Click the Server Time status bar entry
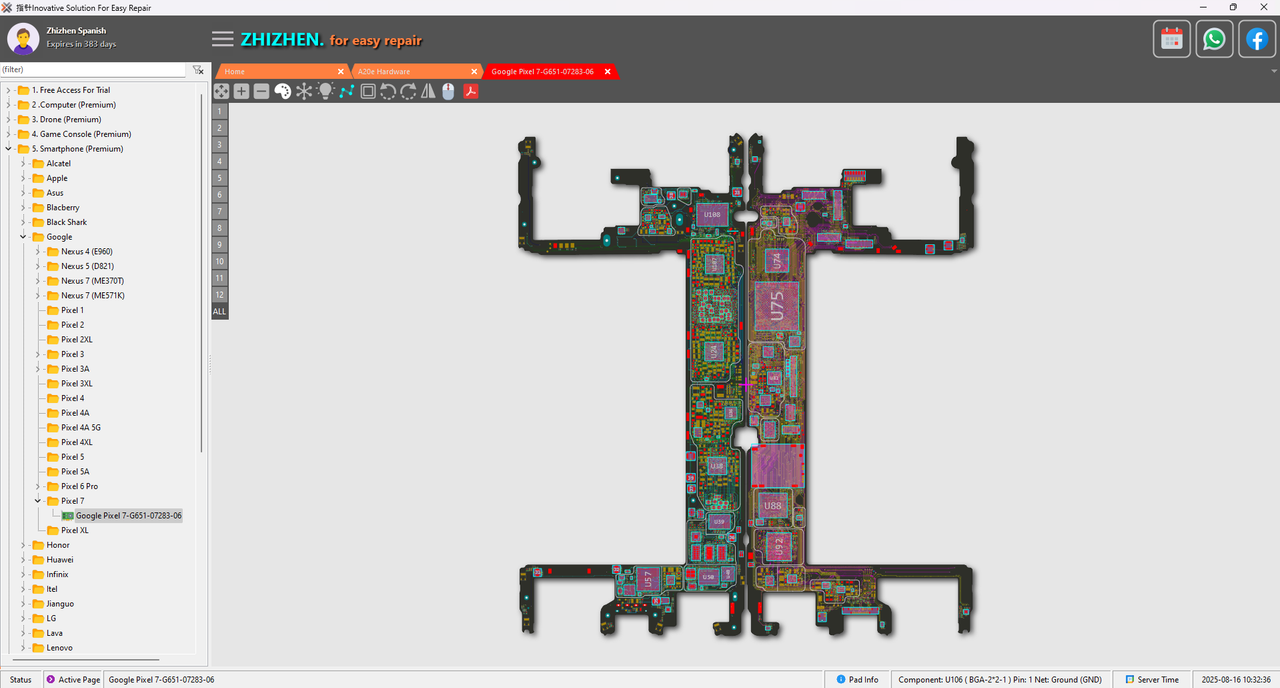 coord(1152,680)
